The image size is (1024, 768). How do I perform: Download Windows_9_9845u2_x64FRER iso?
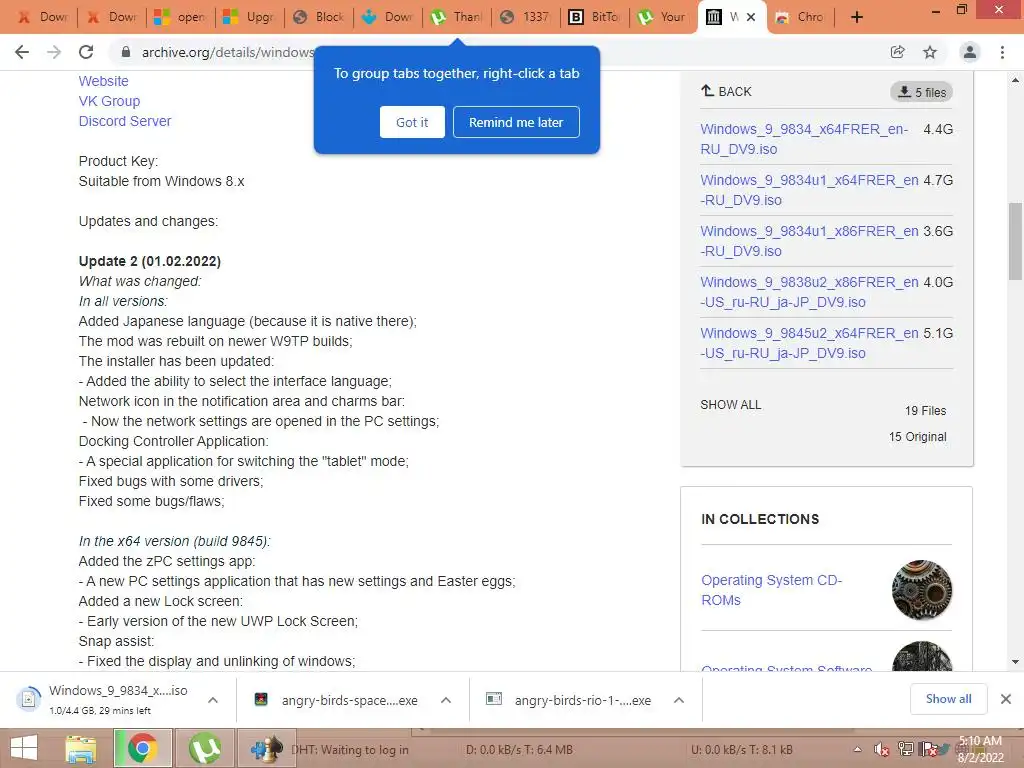[809, 343]
